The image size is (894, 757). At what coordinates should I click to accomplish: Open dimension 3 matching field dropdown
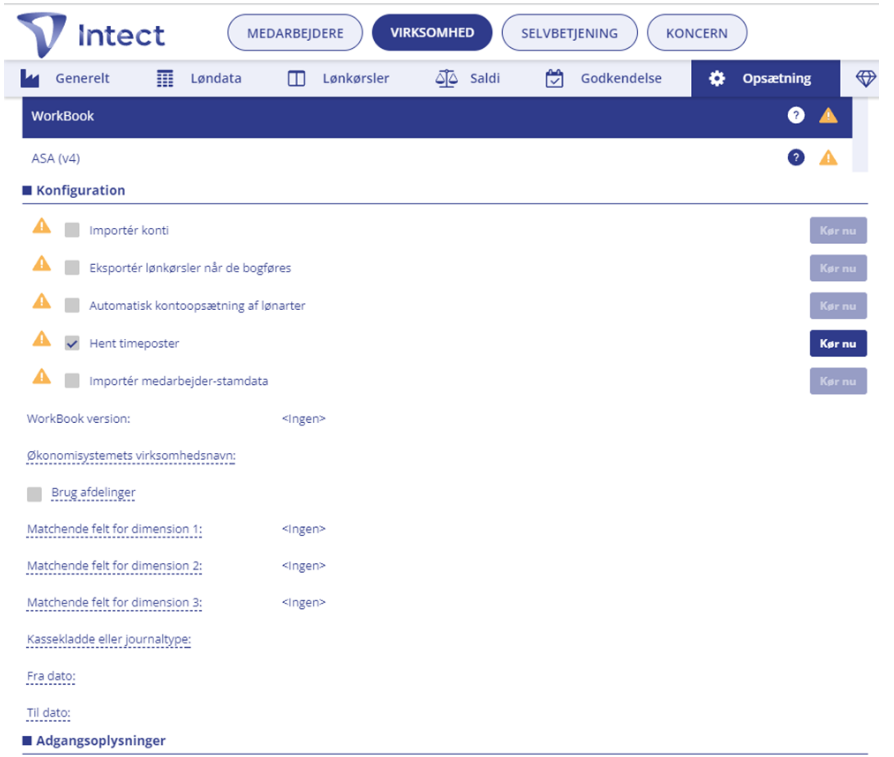[303, 603]
